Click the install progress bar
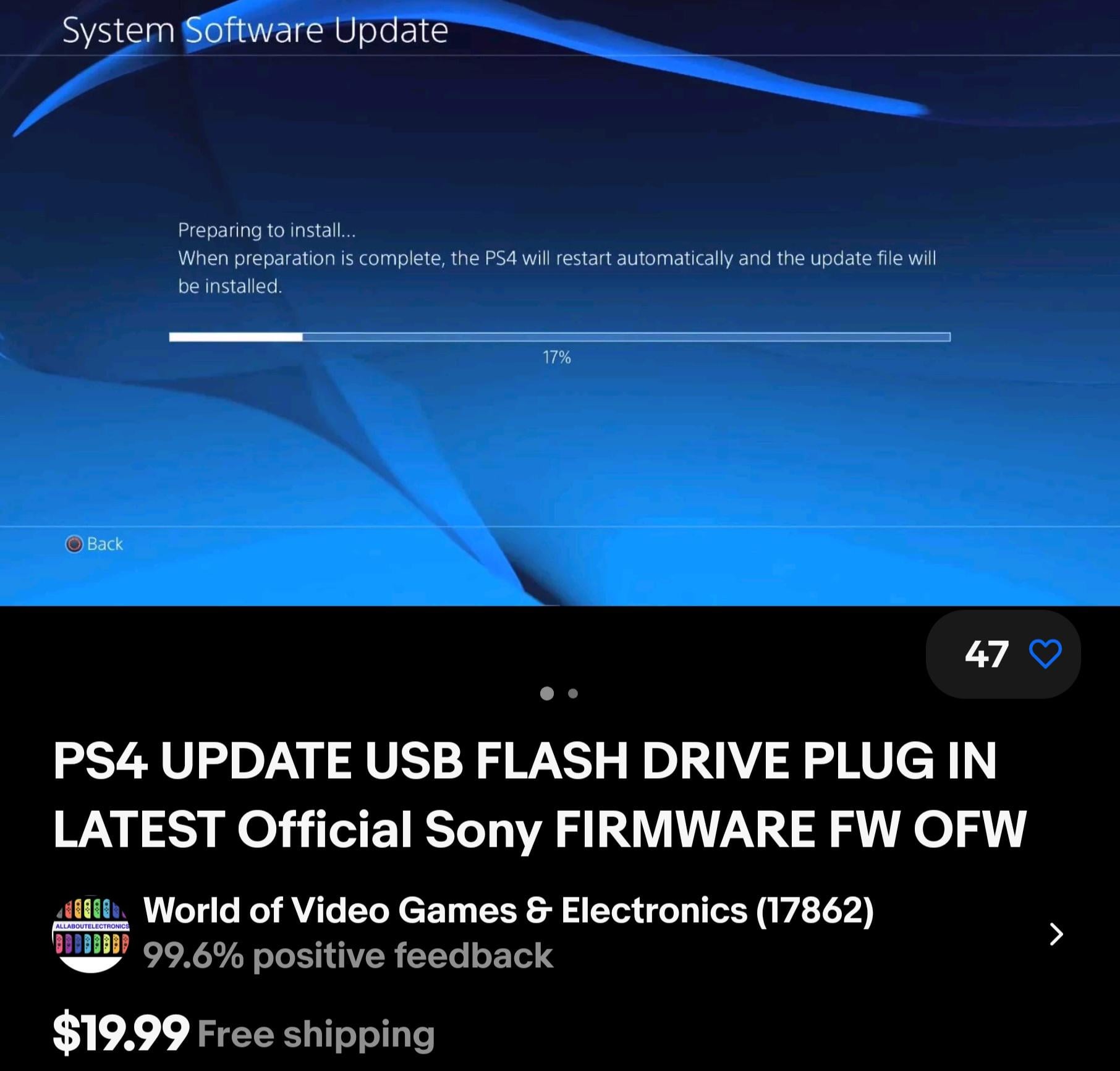The width and height of the screenshot is (1120, 1071). point(560,337)
